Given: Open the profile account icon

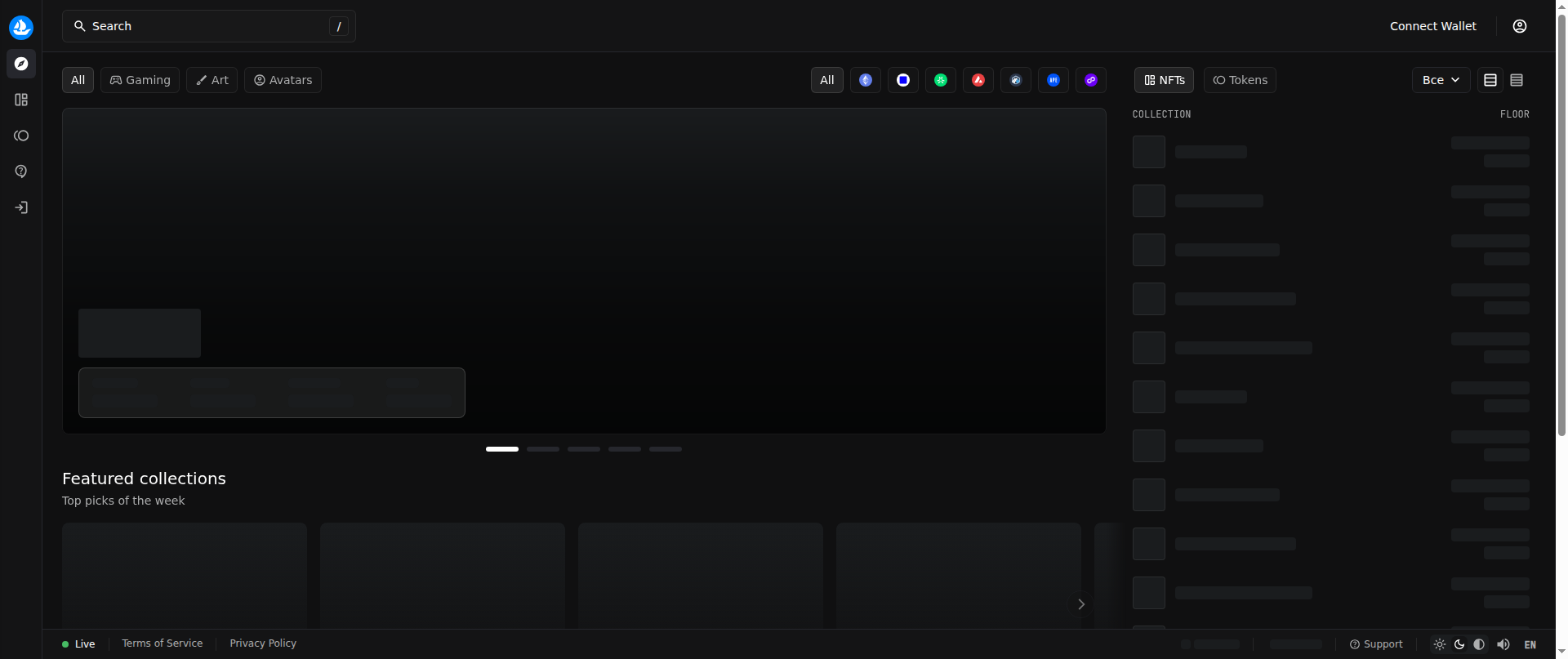Looking at the screenshot, I should pyautogui.click(x=1520, y=26).
